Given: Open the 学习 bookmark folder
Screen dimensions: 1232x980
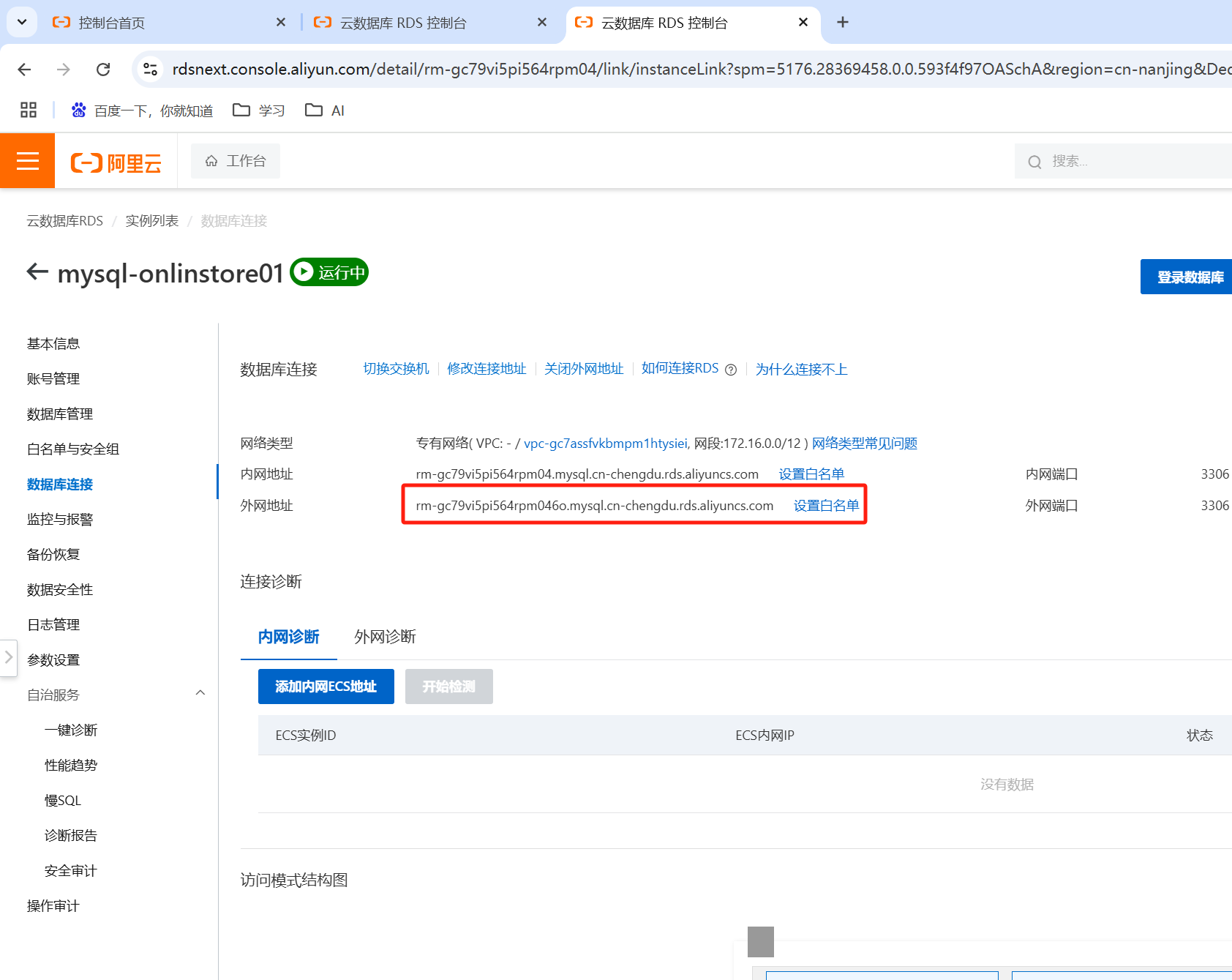Looking at the screenshot, I should (x=258, y=111).
